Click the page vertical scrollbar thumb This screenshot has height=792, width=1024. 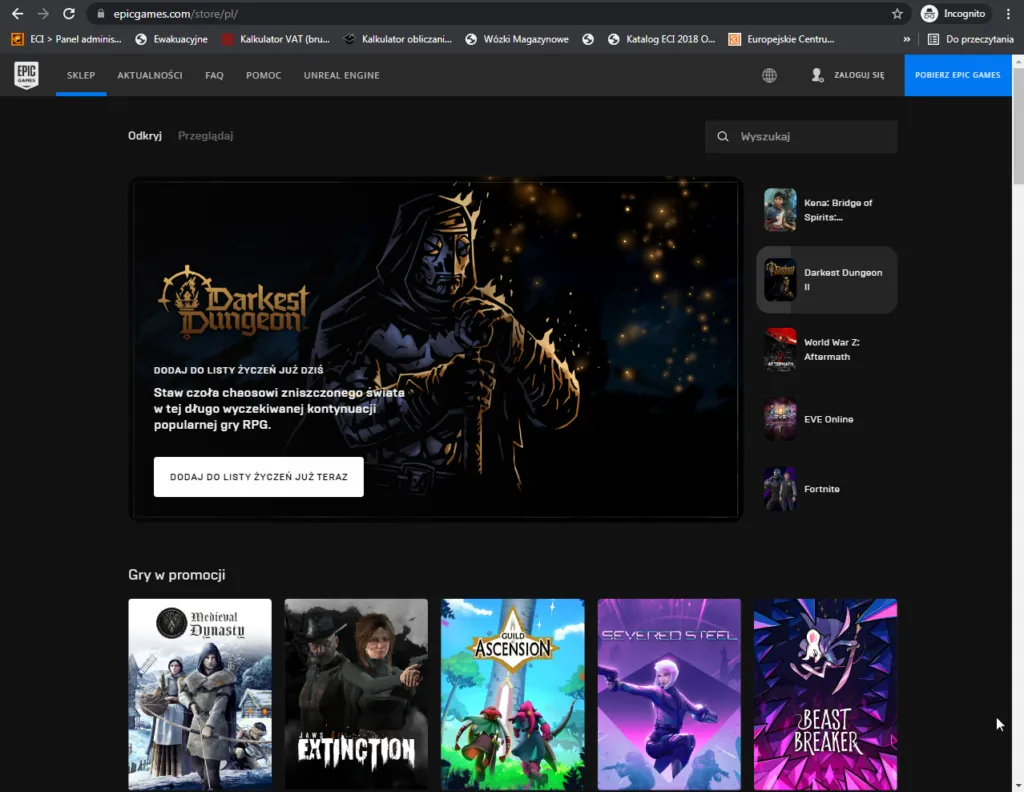point(1017,124)
